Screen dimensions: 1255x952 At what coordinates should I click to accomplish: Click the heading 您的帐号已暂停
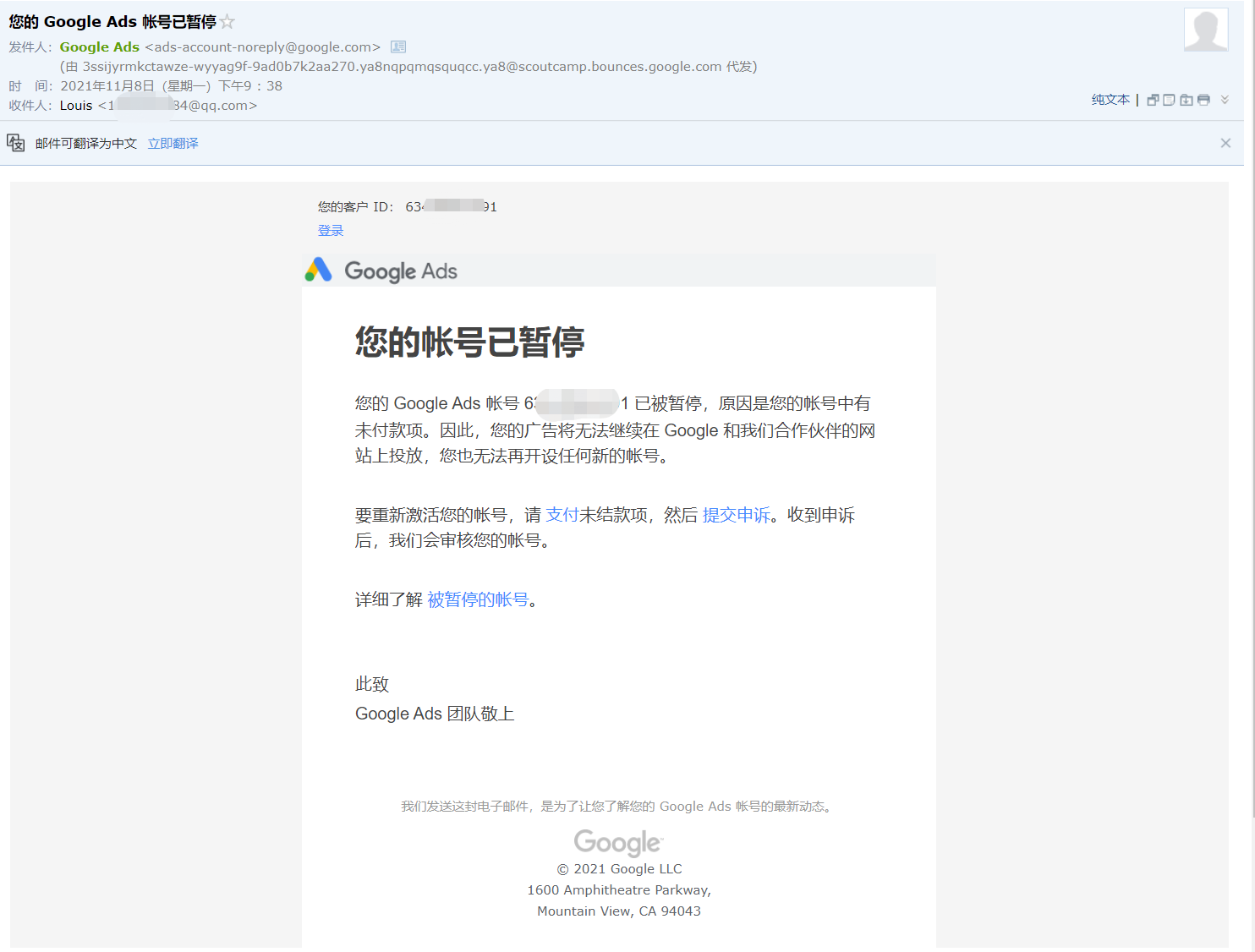tap(469, 342)
